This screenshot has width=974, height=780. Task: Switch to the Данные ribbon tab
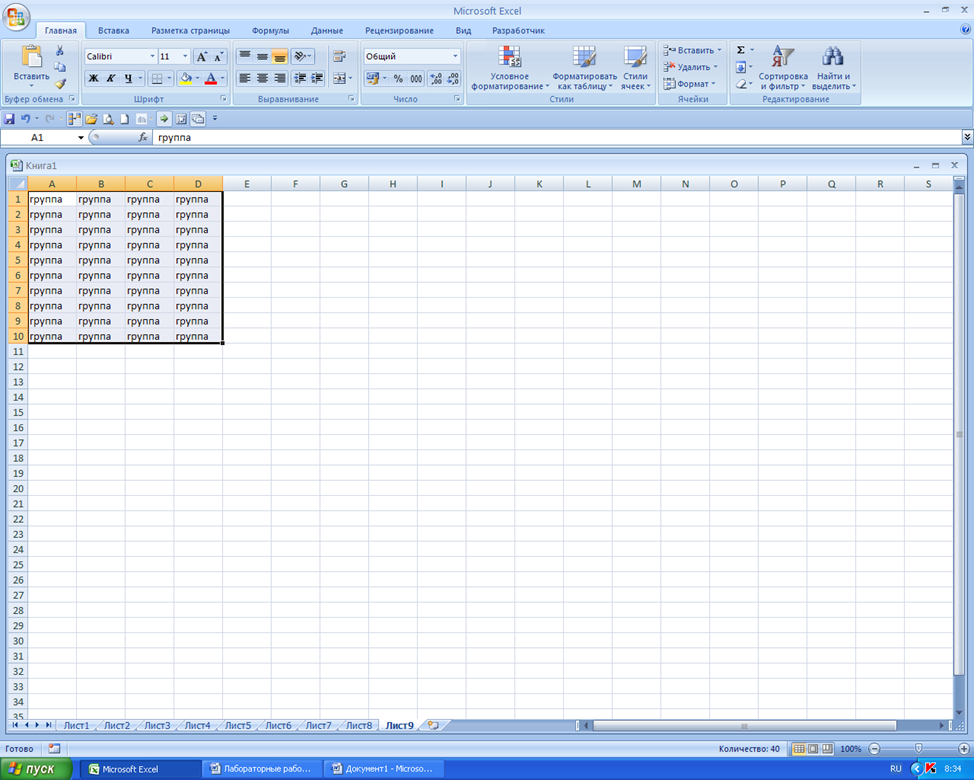tap(327, 30)
